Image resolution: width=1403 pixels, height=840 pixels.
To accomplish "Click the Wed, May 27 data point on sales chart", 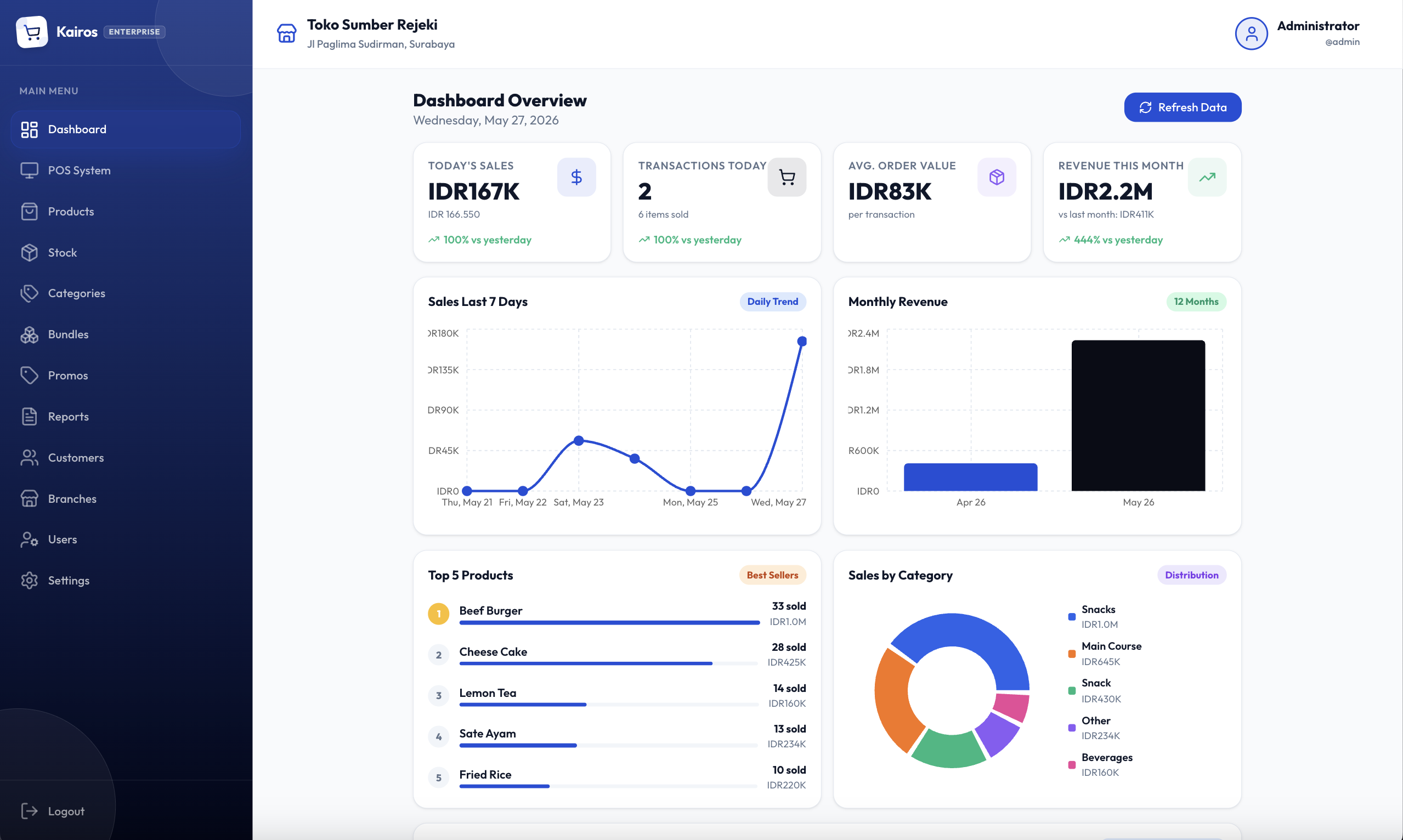I will point(802,342).
